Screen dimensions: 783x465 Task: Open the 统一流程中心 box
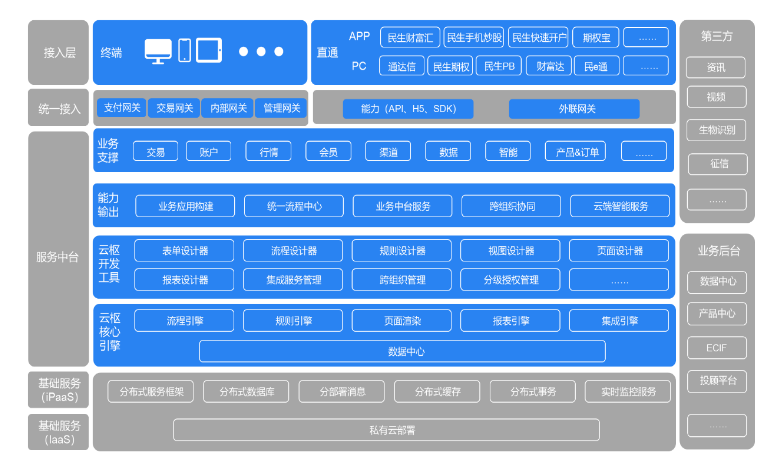click(x=293, y=207)
